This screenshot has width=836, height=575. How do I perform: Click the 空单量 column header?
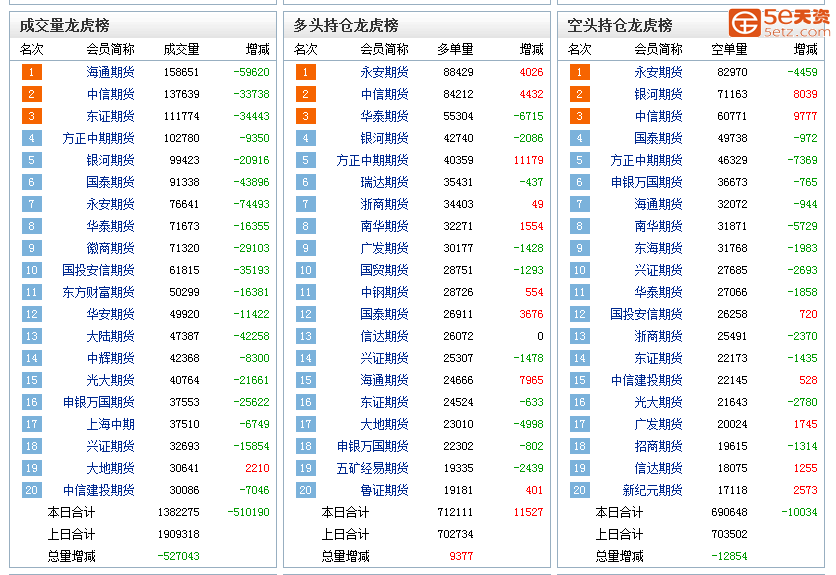(729, 50)
